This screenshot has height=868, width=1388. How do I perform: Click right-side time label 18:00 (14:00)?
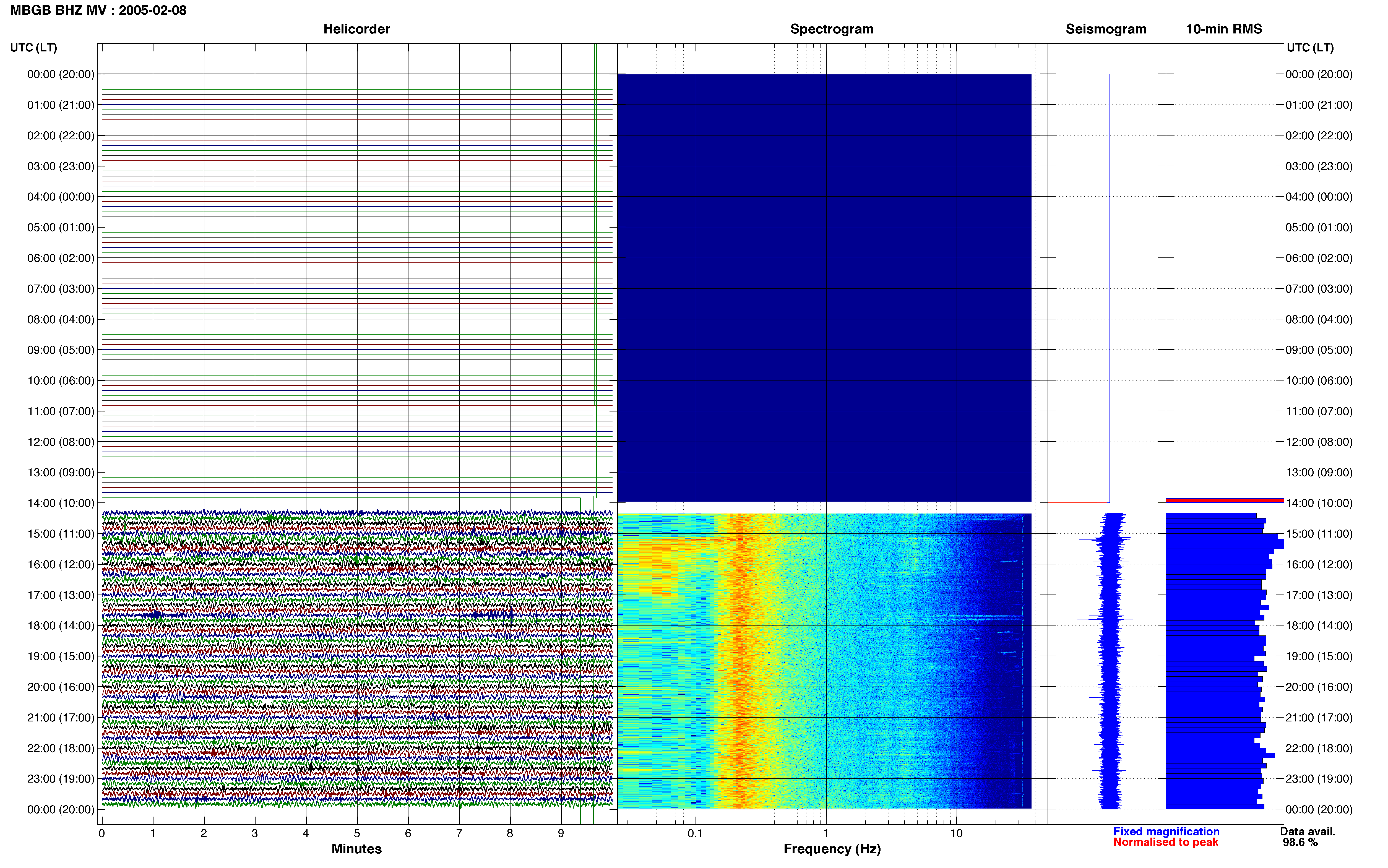(1319, 626)
